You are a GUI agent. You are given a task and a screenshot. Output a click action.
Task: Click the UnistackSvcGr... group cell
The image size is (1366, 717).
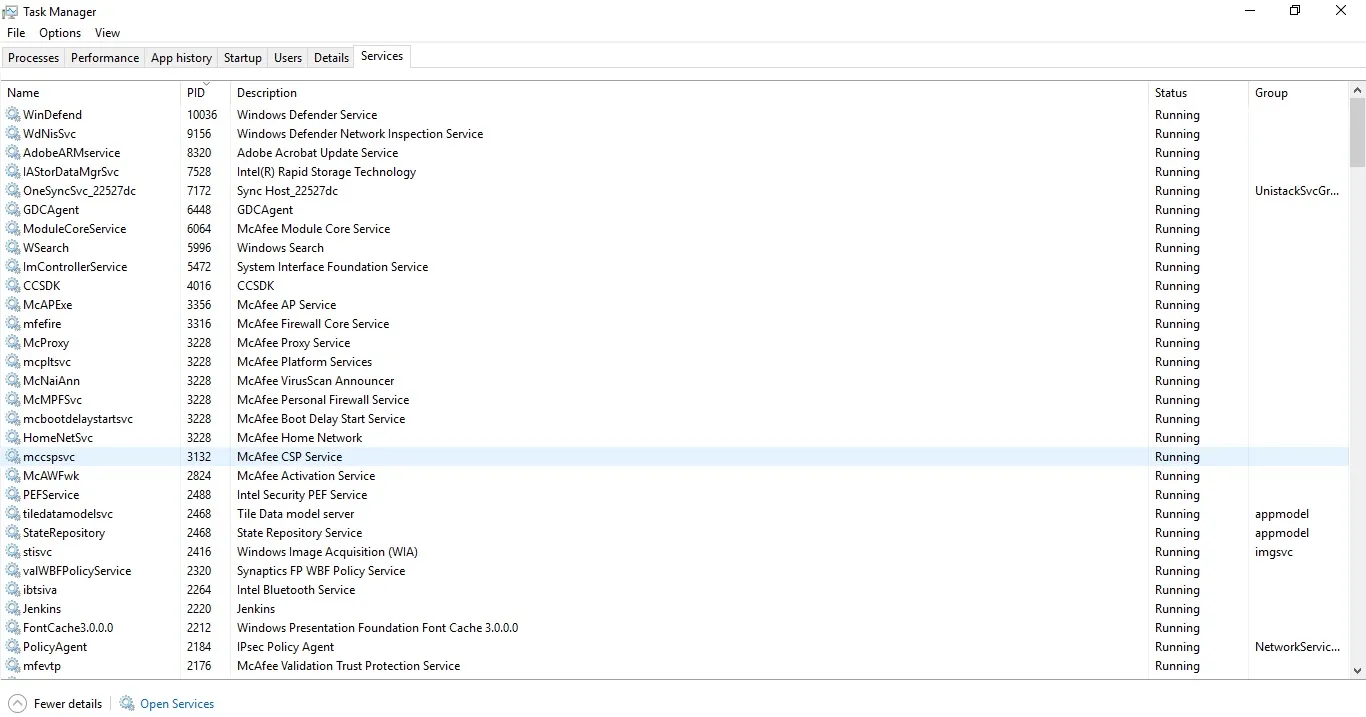(x=1297, y=191)
